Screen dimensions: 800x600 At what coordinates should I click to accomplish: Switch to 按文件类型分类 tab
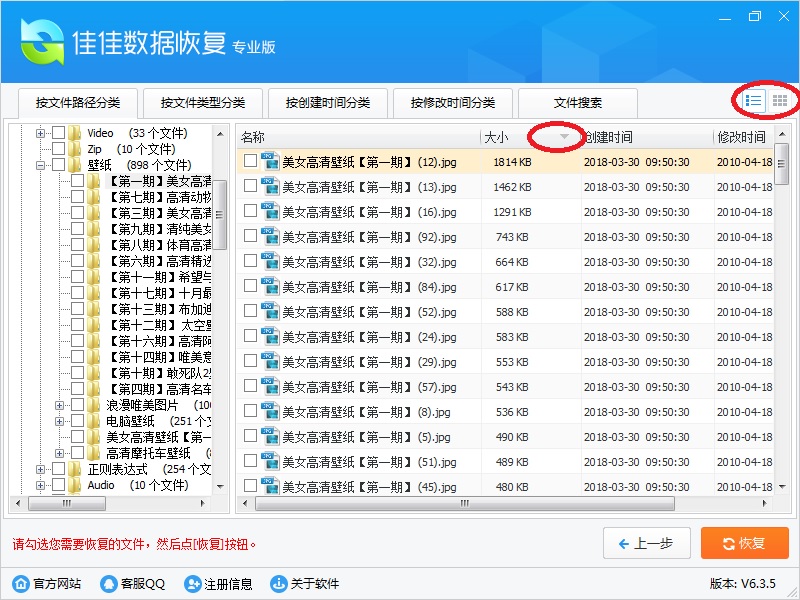pyautogui.click(x=202, y=102)
